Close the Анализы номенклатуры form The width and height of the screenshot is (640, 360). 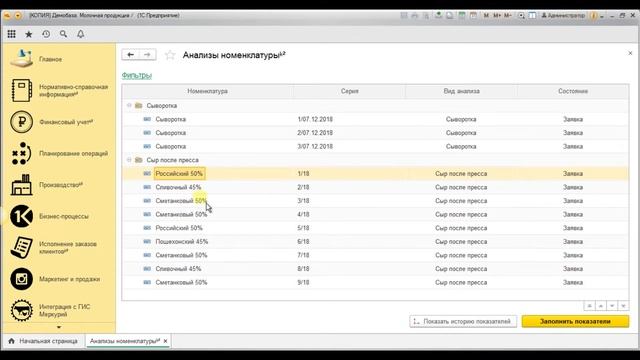point(630,53)
